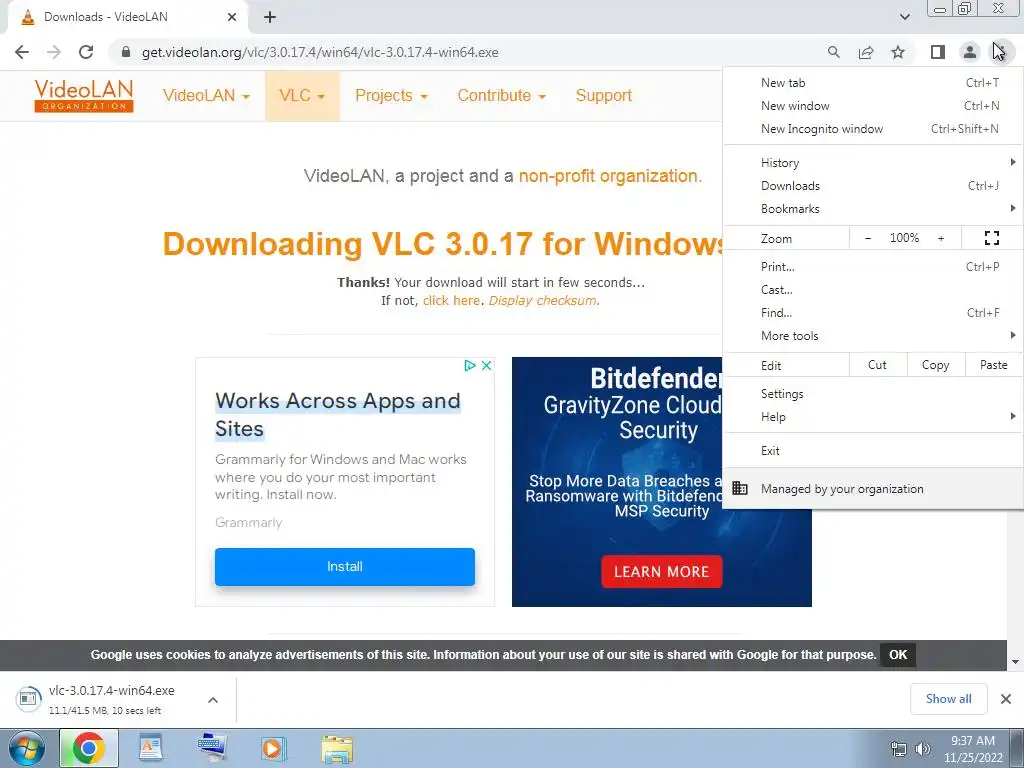Screen dimensions: 1024x768
Task: Click Managed by your organization
Action: [873, 488]
